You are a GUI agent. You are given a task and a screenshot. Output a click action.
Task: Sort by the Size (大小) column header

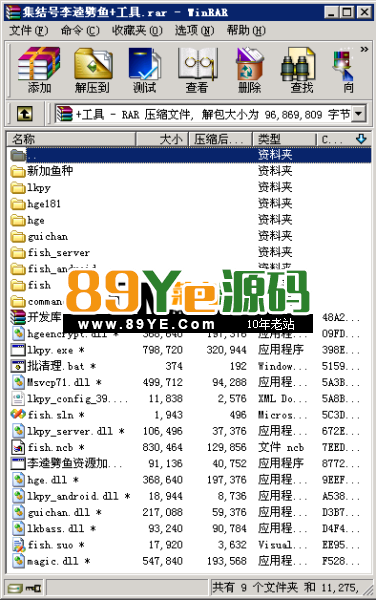pyautogui.click(x=162, y=139)
